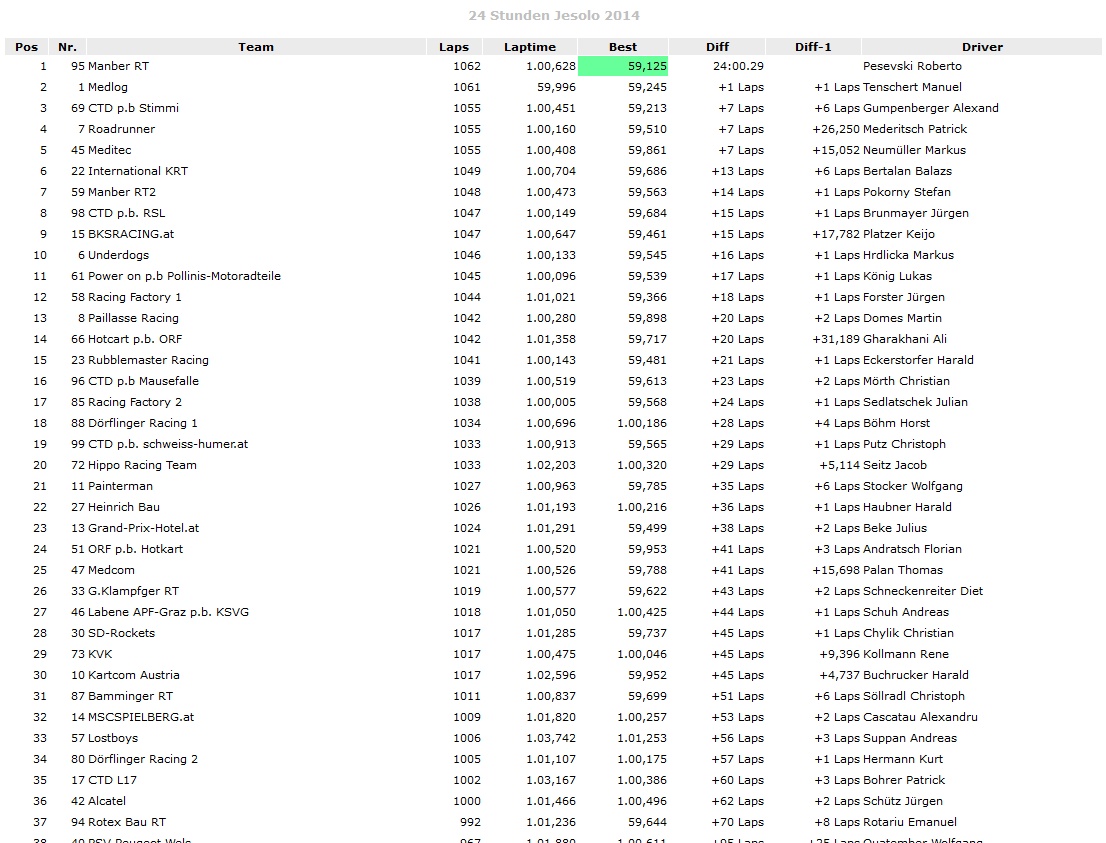
Task: Select driver Pesevski Roberto
Action: pos(912,66)
